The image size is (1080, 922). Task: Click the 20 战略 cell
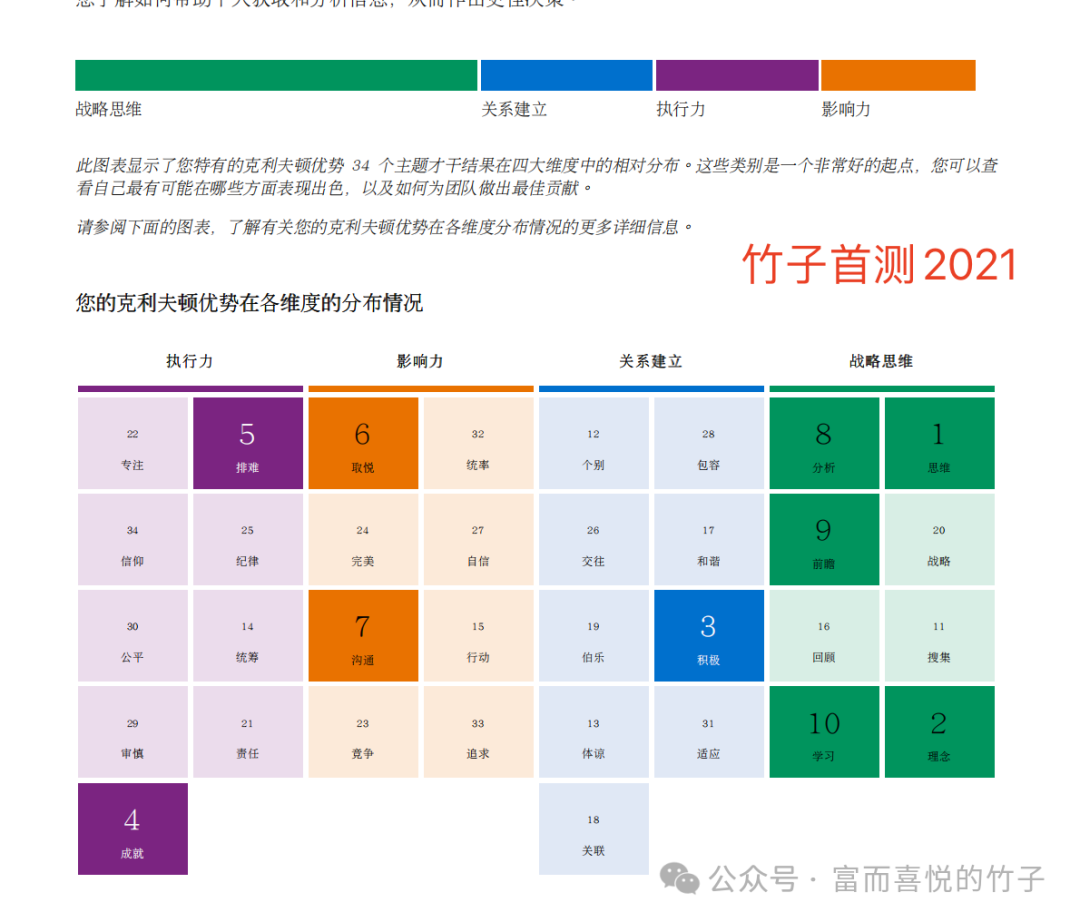(x=939, y=540)
